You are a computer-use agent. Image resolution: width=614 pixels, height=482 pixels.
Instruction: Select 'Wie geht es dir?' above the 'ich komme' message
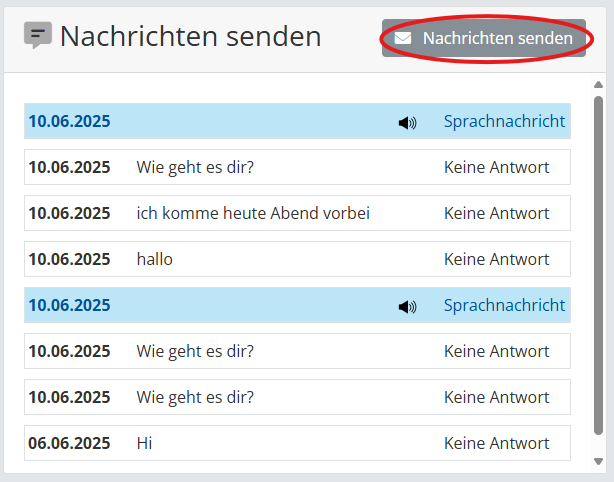[195, 167]
